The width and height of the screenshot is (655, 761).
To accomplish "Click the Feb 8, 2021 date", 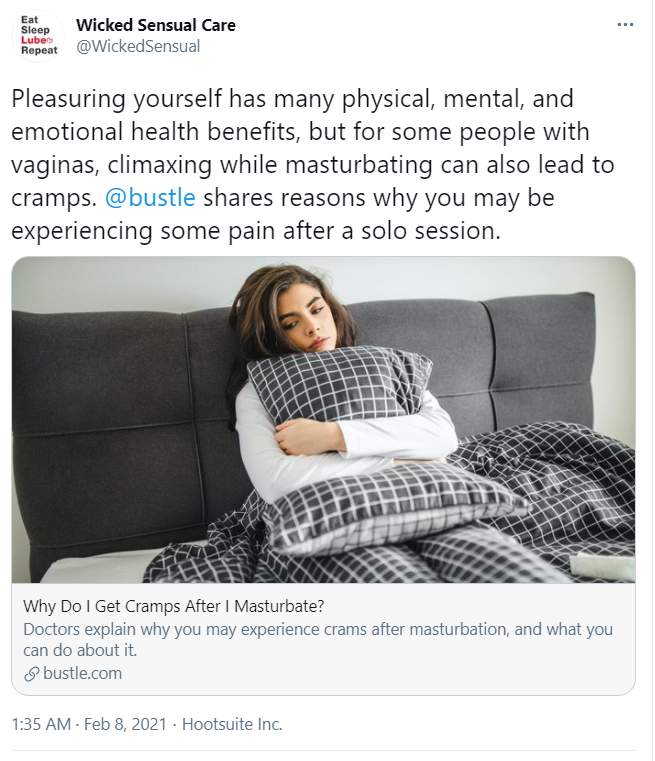I will point(125,725).
